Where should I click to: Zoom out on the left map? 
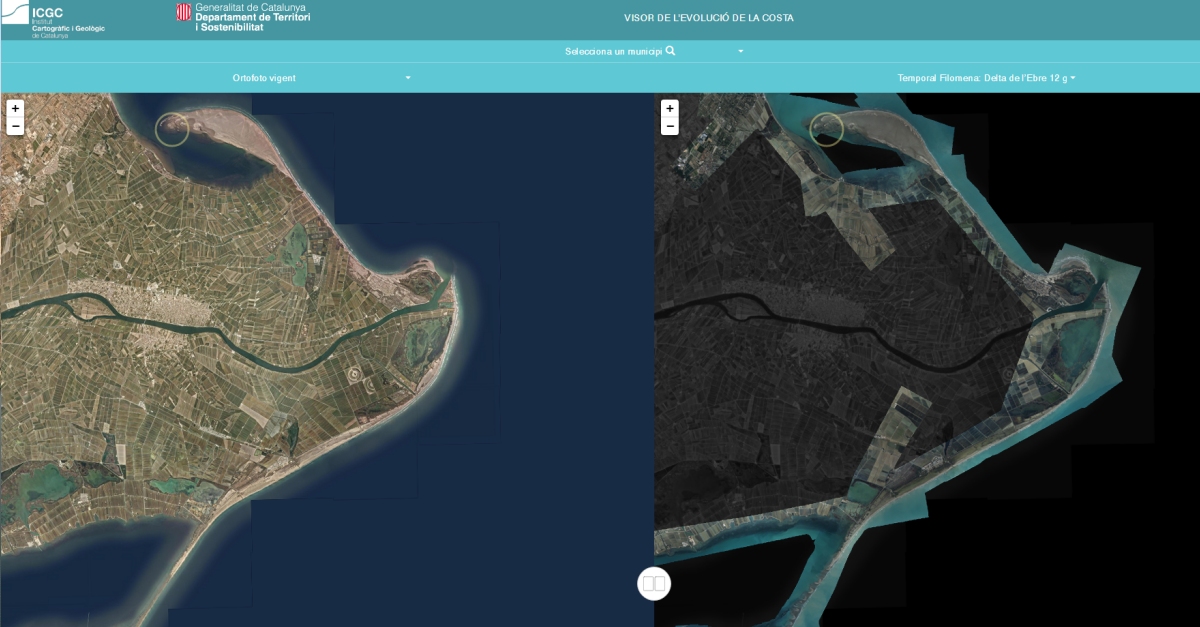click(x=15, y=125)
